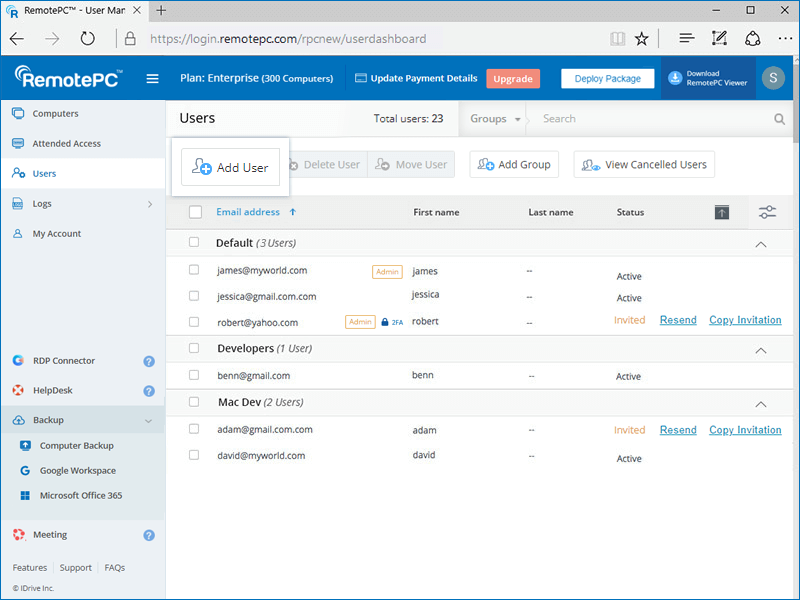Click the search magnifier icon
This screenshot has height=600, width=800.
pyautogui.click(x=779, y=119)
